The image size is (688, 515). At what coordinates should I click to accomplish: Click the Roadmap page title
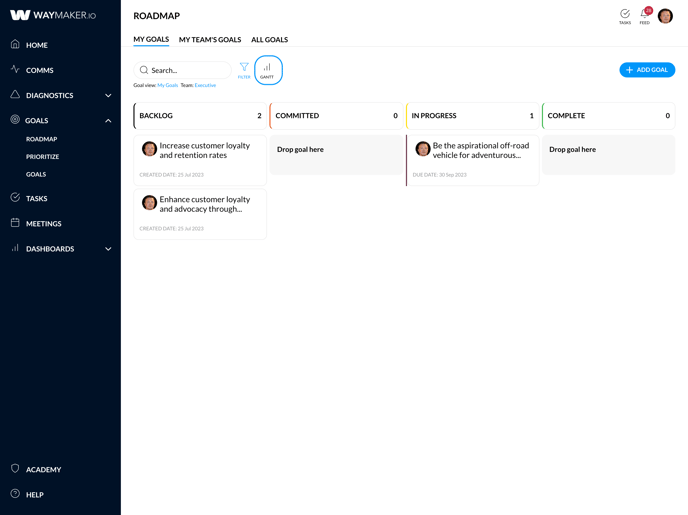157,16
